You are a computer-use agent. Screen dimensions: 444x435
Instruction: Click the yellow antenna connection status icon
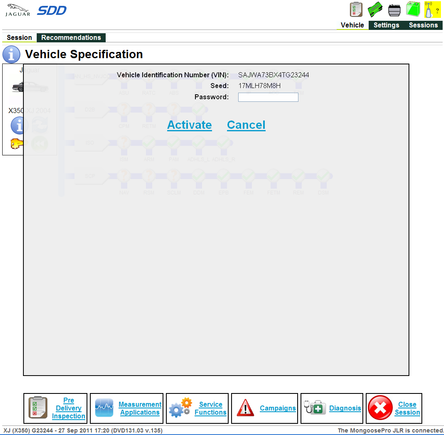point(432,10)
